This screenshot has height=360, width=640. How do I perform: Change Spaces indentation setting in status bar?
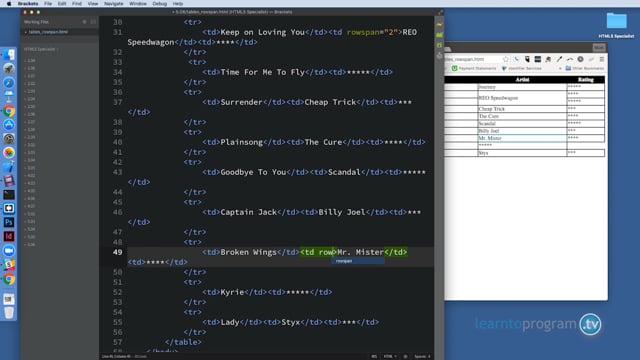[422, 356]
